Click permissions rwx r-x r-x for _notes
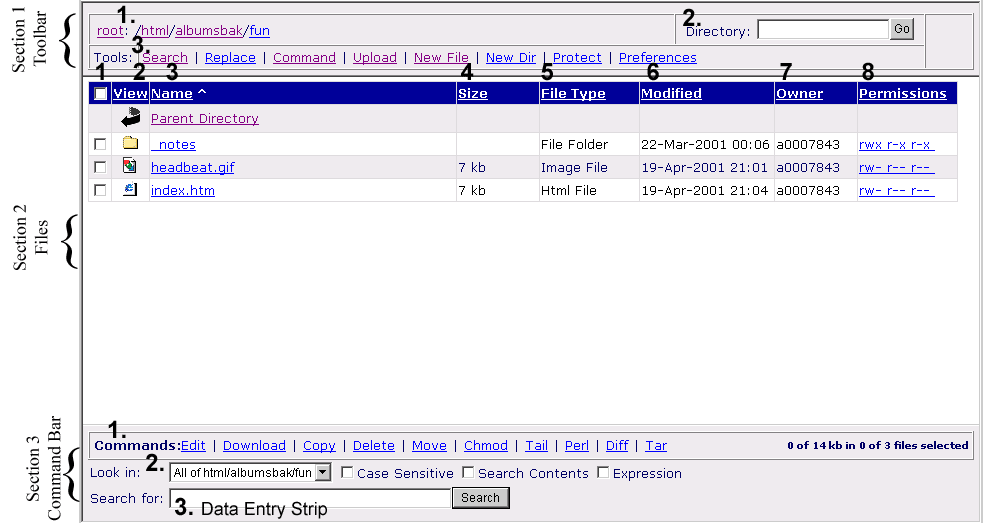The height and width of the screenshot is (523, 983). point(897,144)
